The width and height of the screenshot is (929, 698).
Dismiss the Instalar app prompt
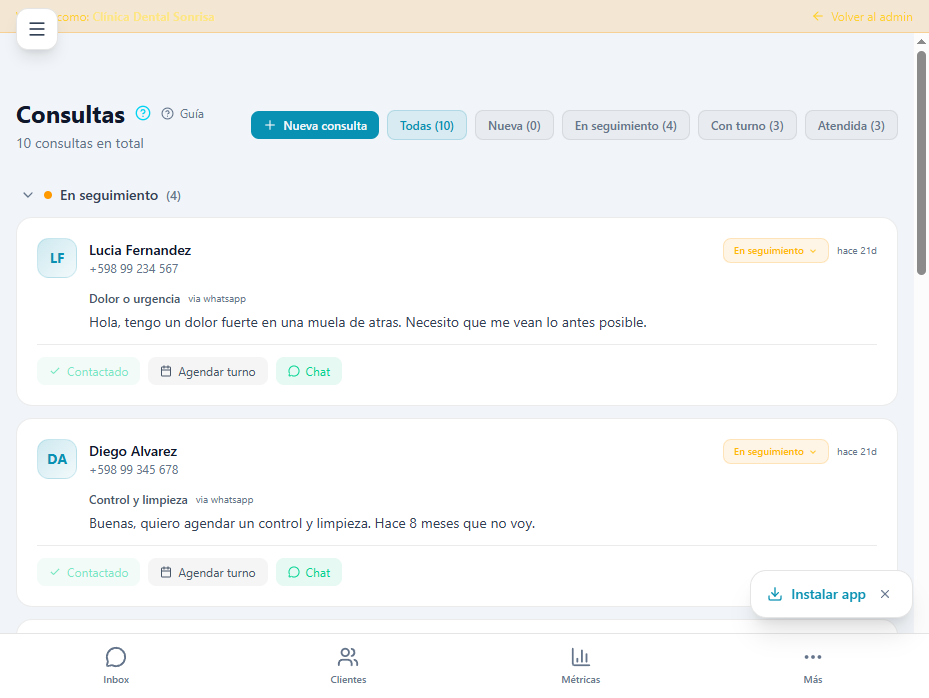[x=884, y=594]
